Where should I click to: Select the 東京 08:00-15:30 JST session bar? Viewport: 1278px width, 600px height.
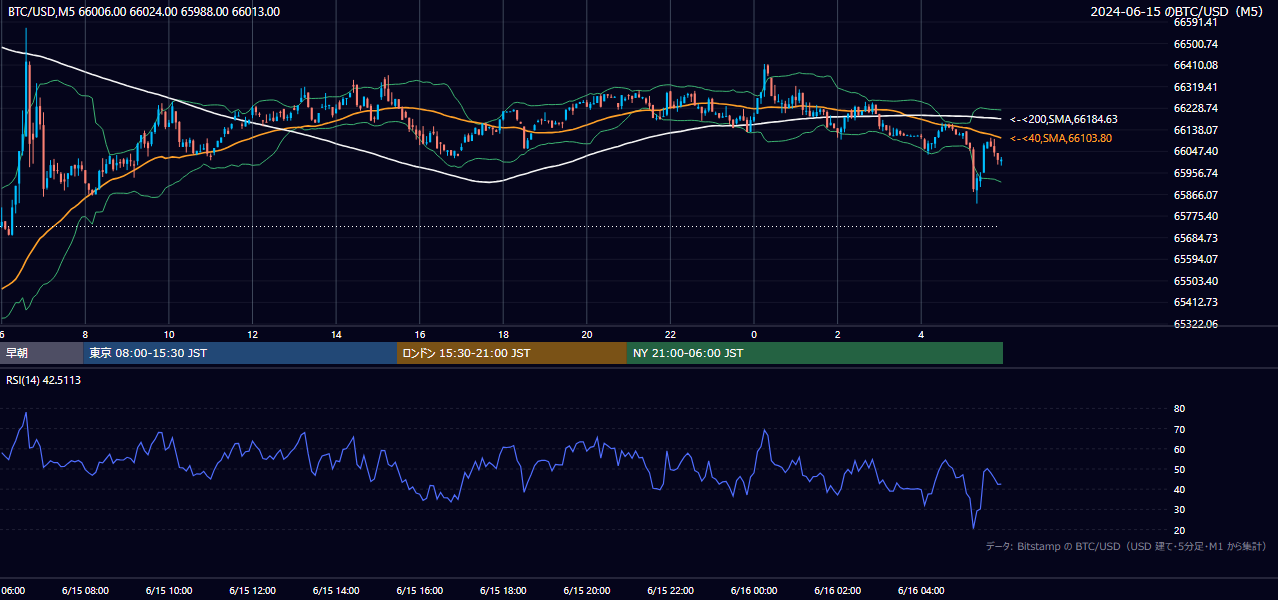coord(241,353)
